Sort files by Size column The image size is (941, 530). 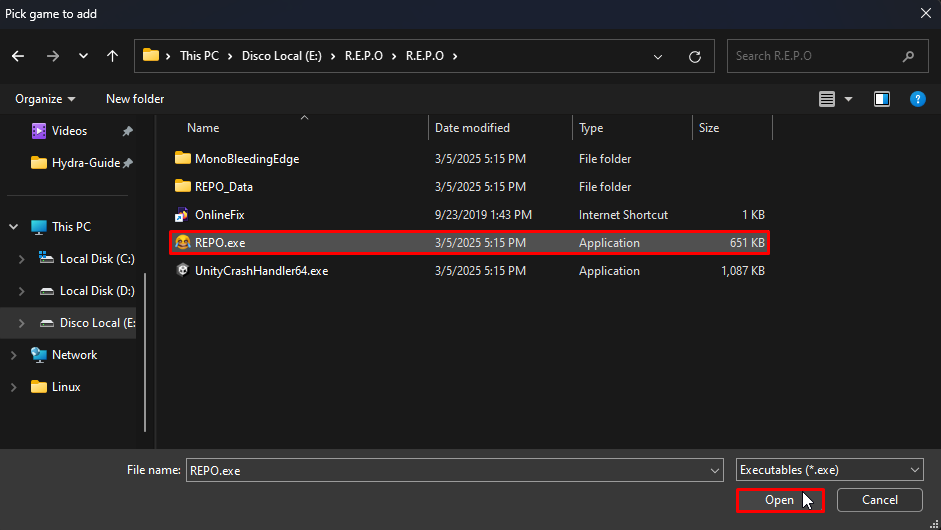[x=709, y=128]
